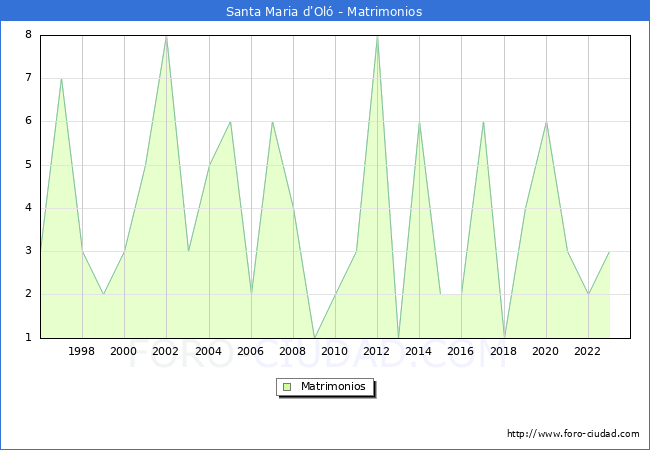The width and height of the screenshot is (650, 450).
Task: Open the foro-ciudad.com link
Action: (573, 434)
